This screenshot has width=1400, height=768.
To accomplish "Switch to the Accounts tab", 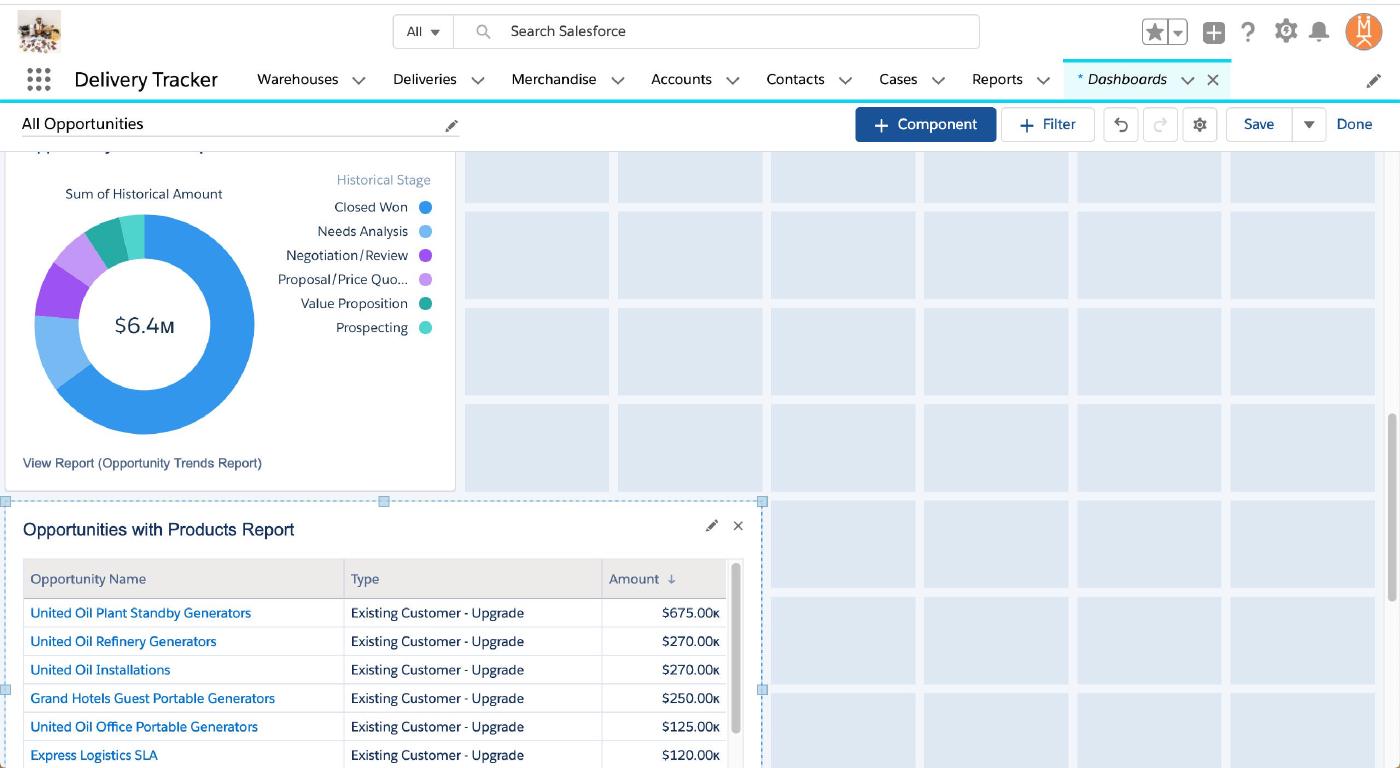I will [681, 80].
